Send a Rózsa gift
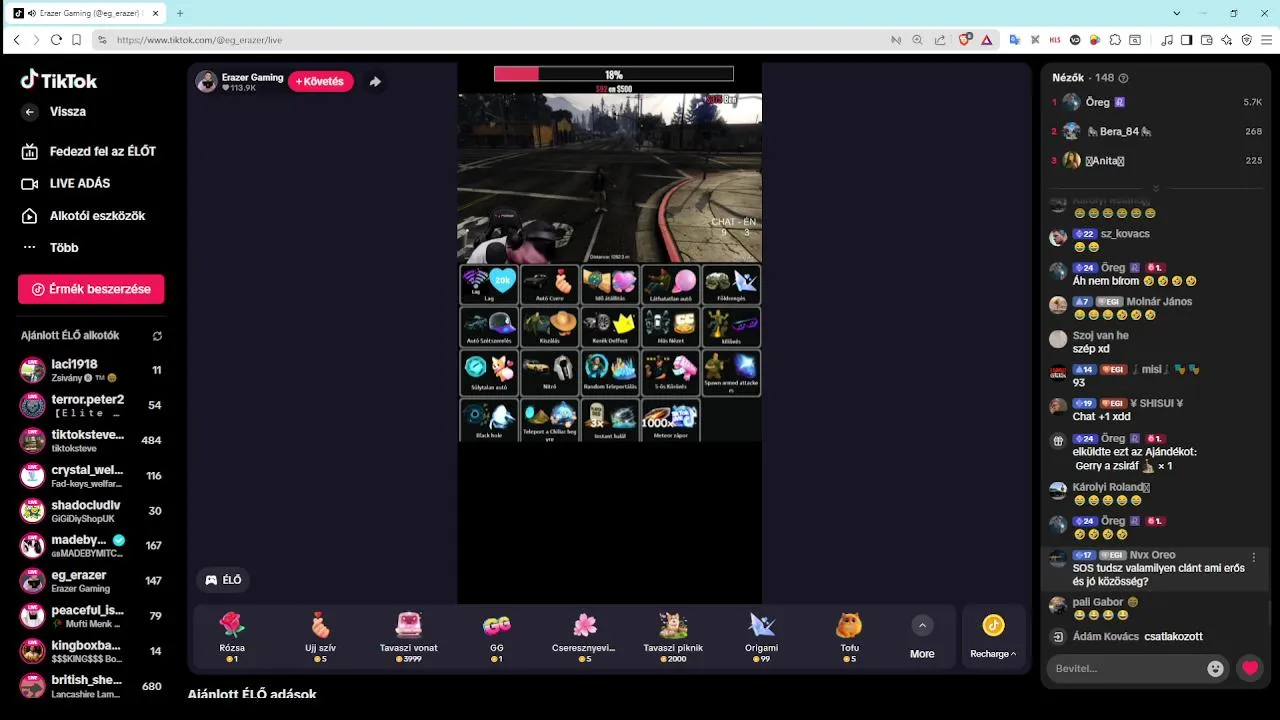The height and width of the screenshot is (720, 1280). point(232,636)
